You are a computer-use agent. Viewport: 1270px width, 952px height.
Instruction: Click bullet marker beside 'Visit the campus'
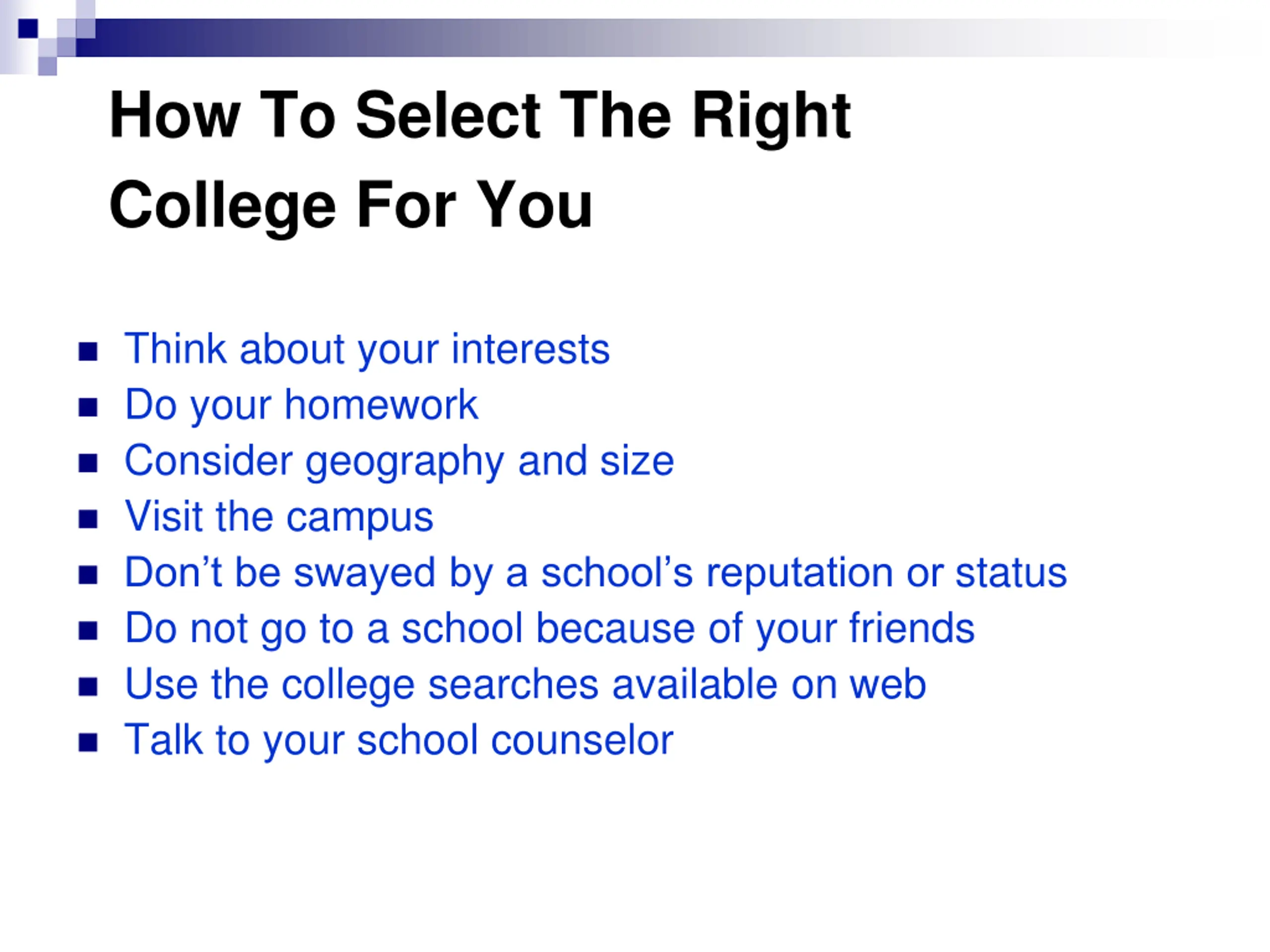(x=88, y=519)
